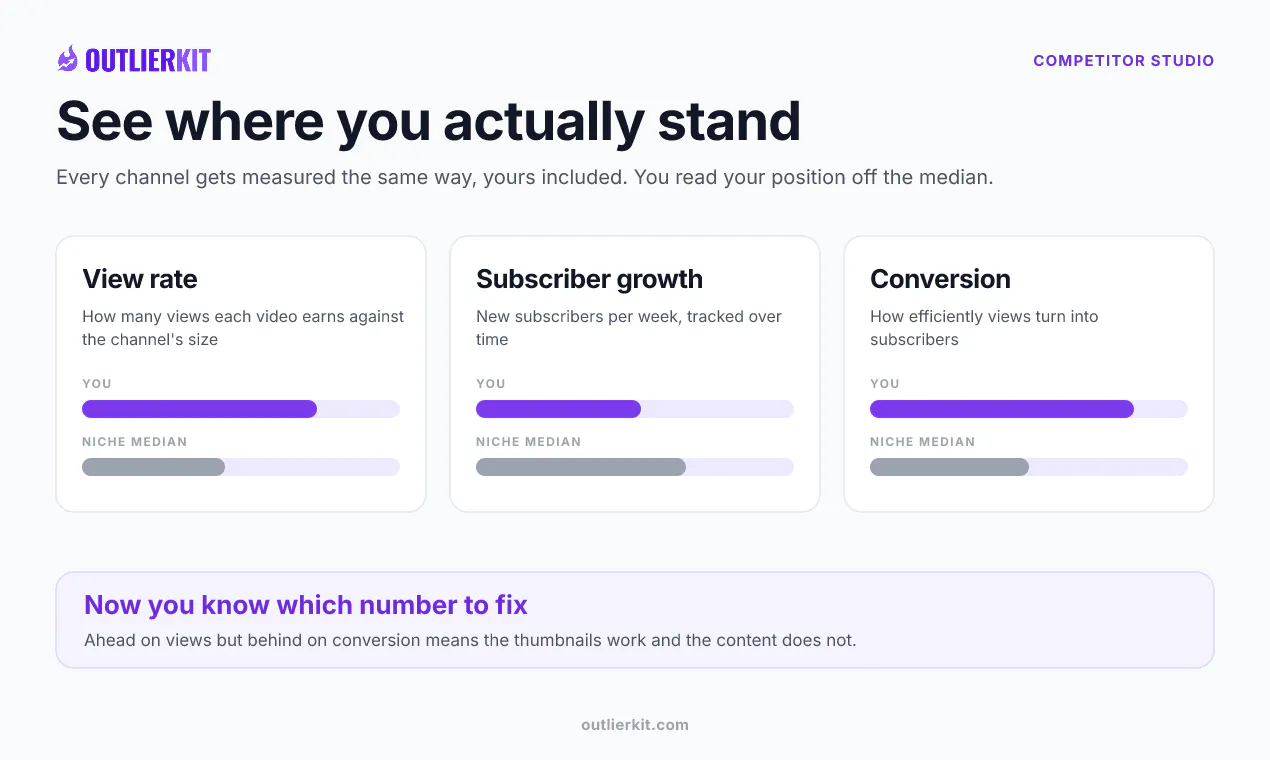Select the Conversion card heading
This screenshot has height=760, width=1270.
coord(940,279)
